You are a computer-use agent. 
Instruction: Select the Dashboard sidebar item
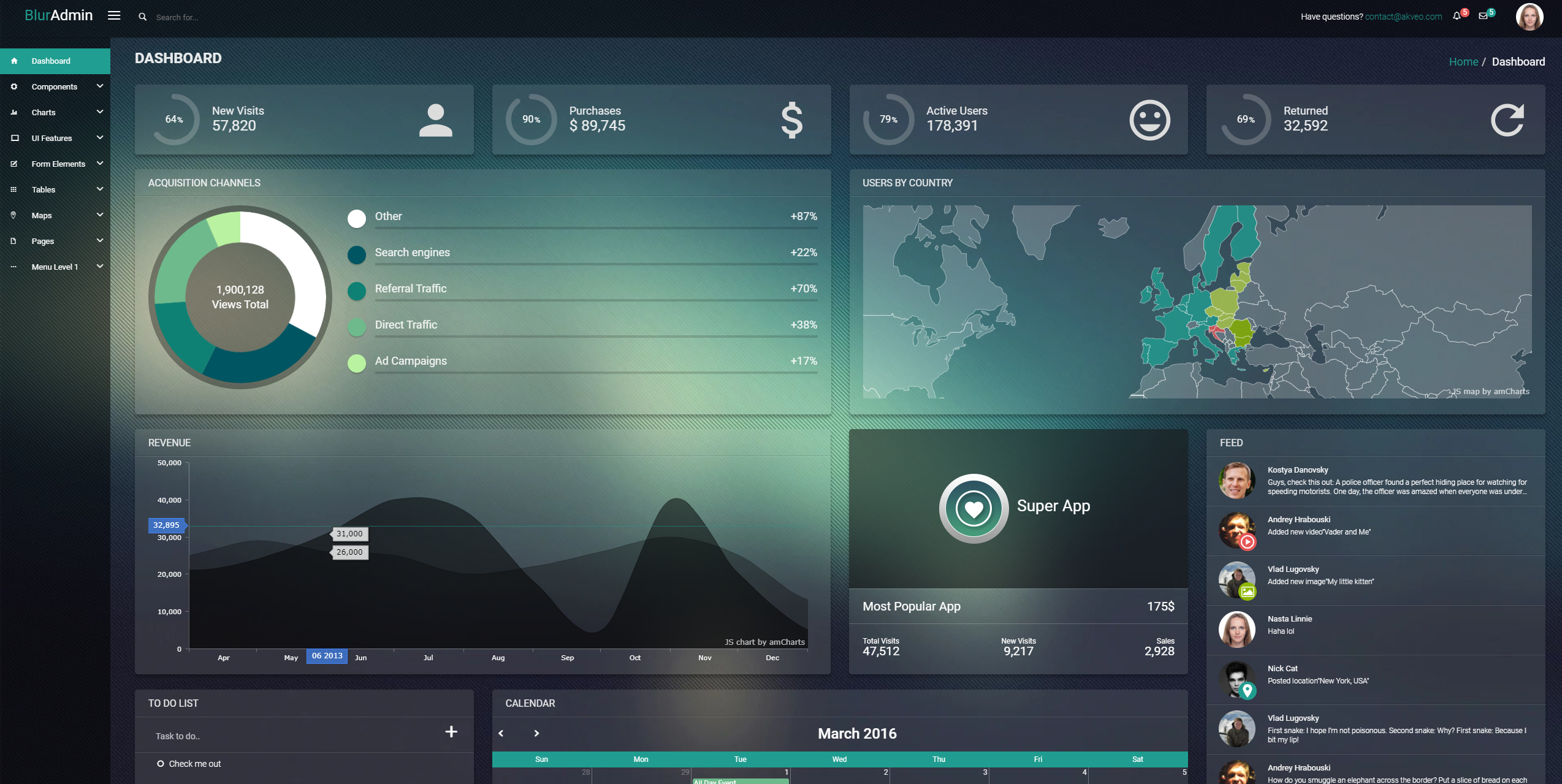[51, 61]
